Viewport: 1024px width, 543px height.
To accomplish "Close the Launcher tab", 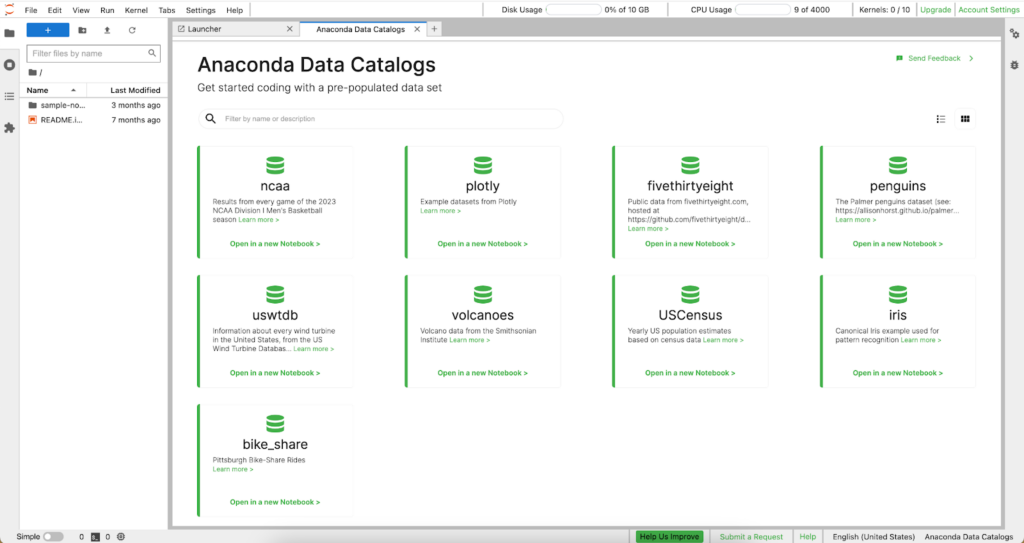I will [290, 29].
